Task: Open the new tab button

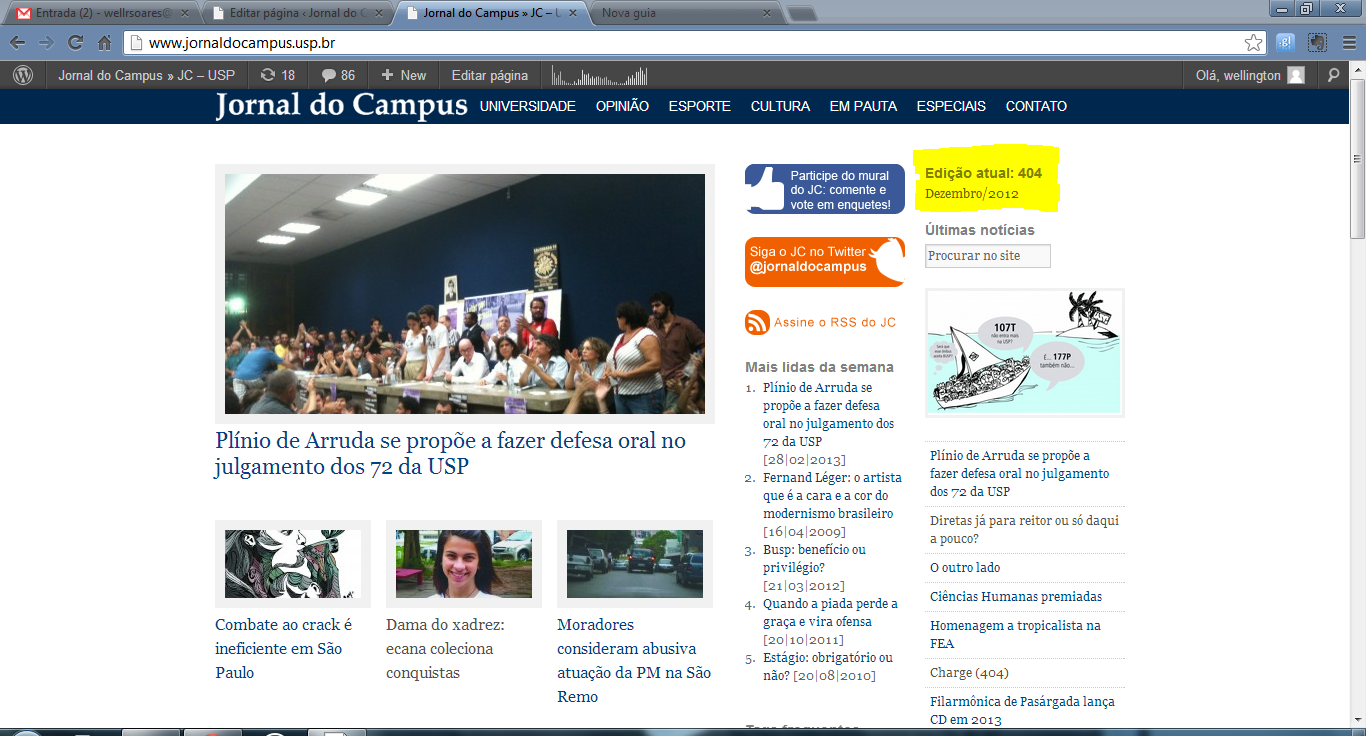Action: point(802,14)
